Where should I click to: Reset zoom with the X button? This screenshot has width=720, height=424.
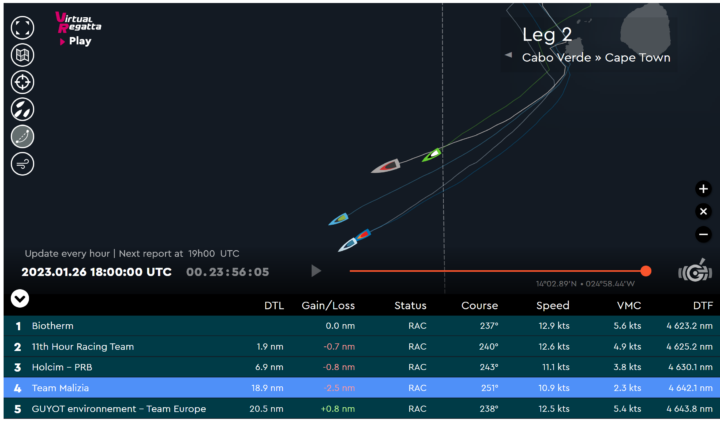[x=703, y=212]
